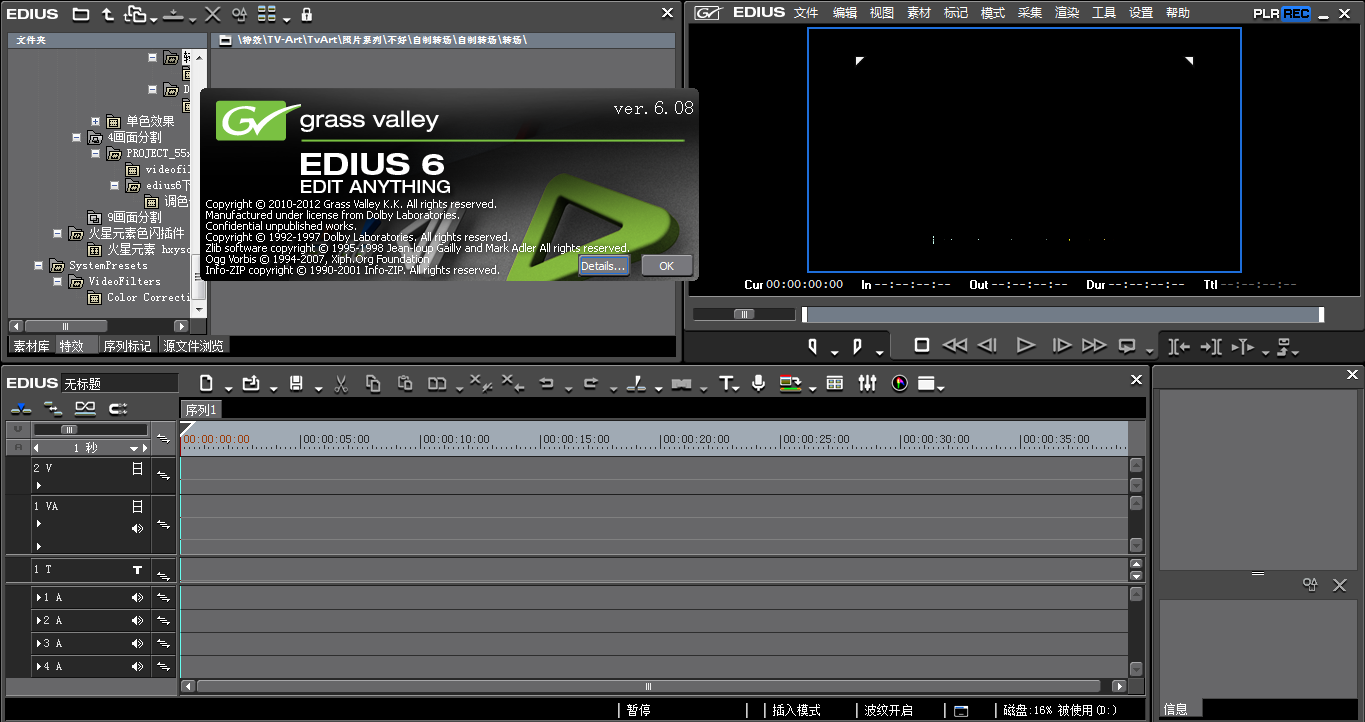Click the properties icon in effects panel toolbar
1365x722 pixels.
(238, 14)
